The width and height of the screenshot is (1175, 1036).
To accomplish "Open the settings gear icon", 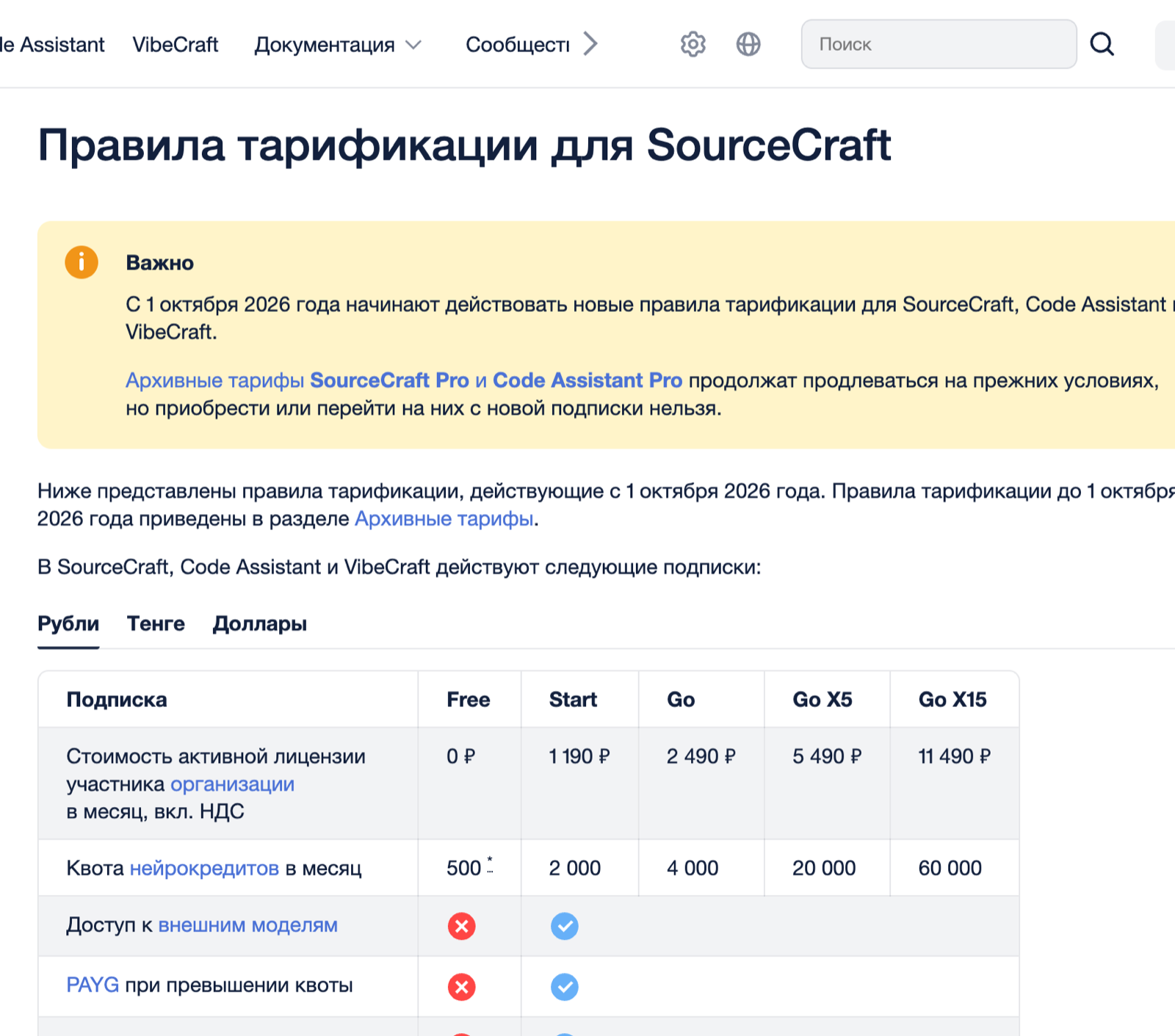I will pos(693,44).
